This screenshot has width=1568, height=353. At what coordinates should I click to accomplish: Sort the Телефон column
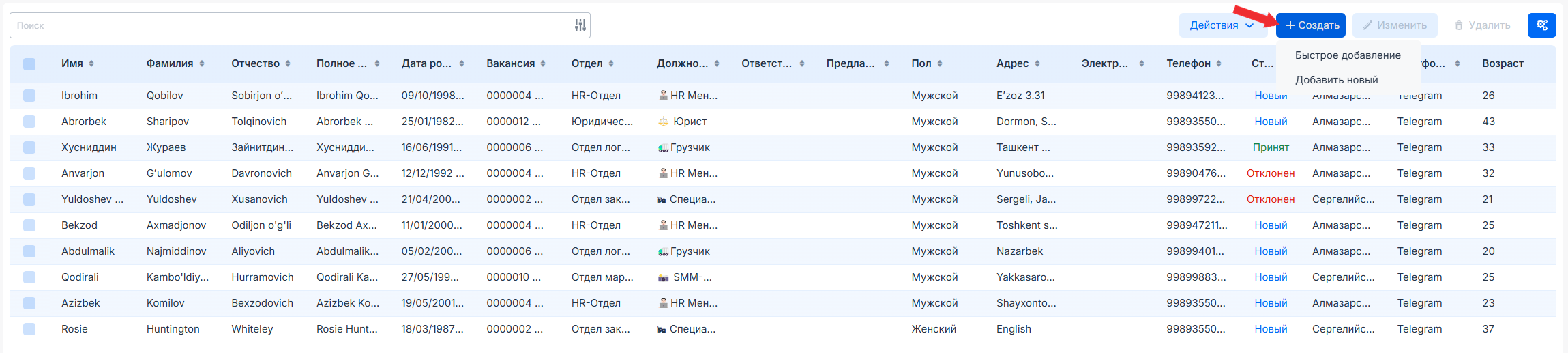(x=1219, y=63)
